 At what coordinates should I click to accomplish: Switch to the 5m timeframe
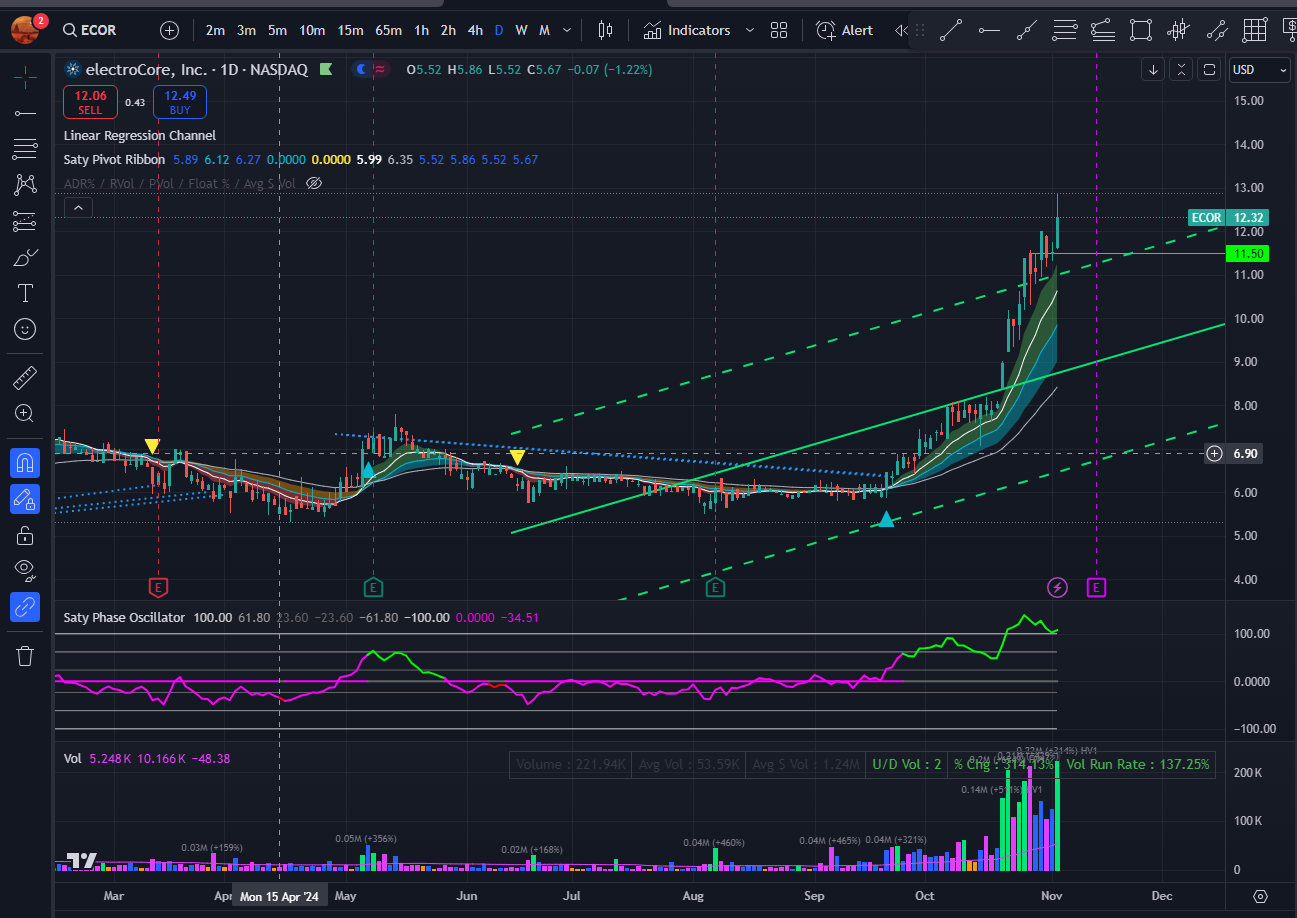pyautogui.click(x=277, y=30)
